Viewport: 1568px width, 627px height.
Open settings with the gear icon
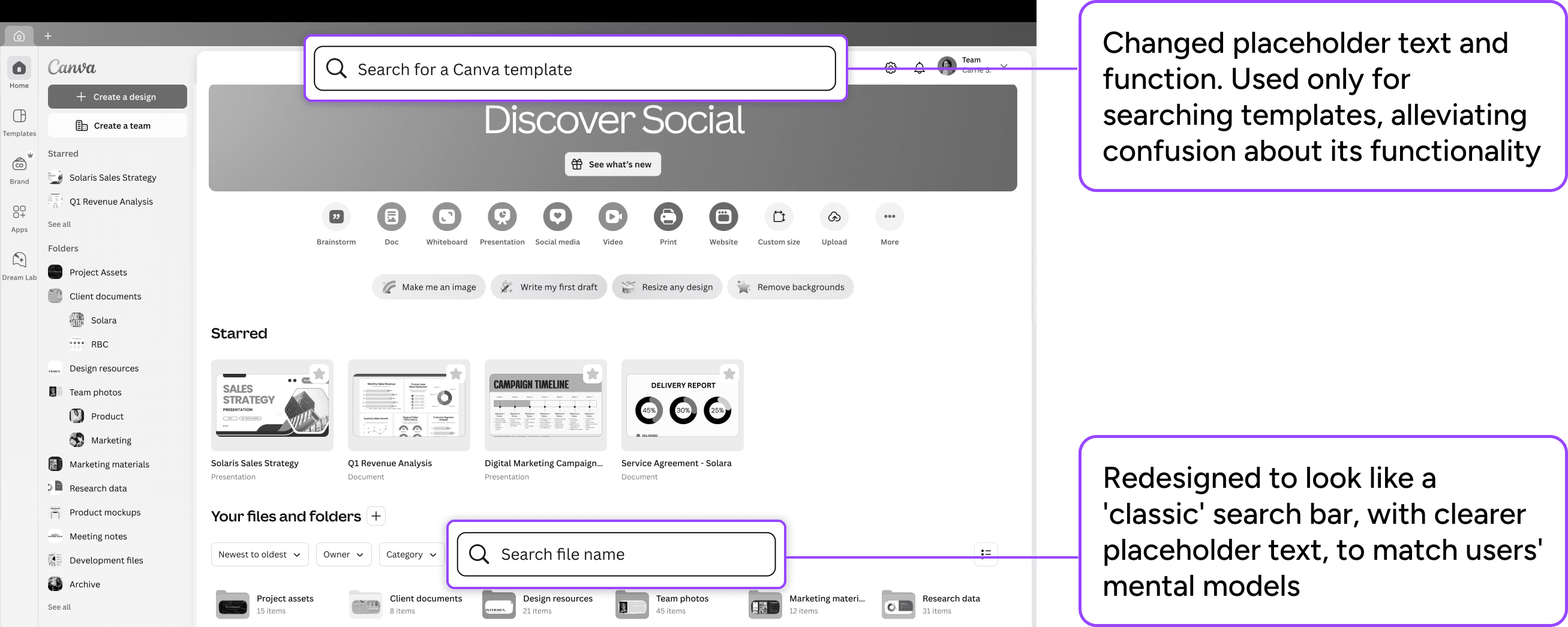[x=891, y=68]
